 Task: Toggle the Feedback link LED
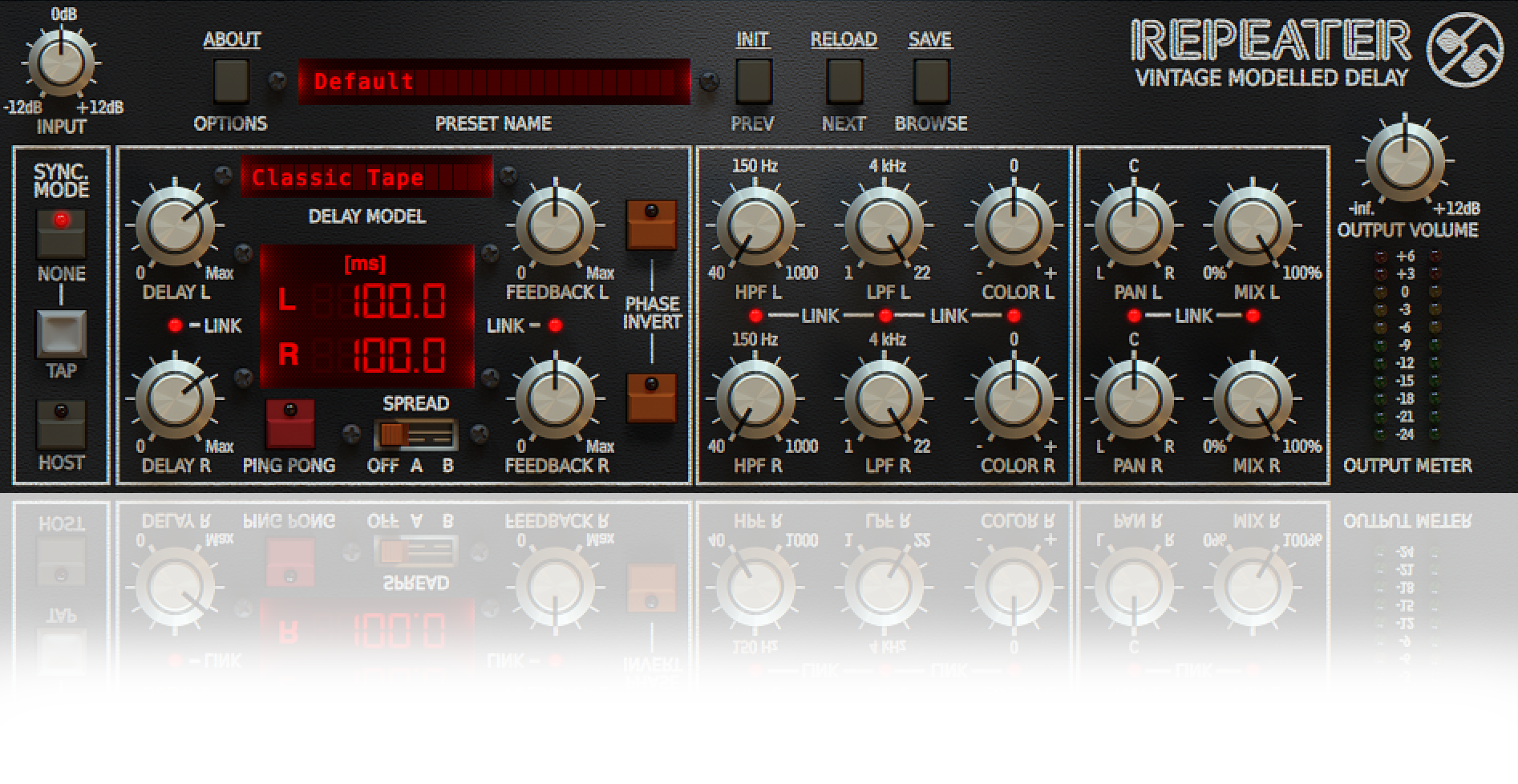click(555, 325)
